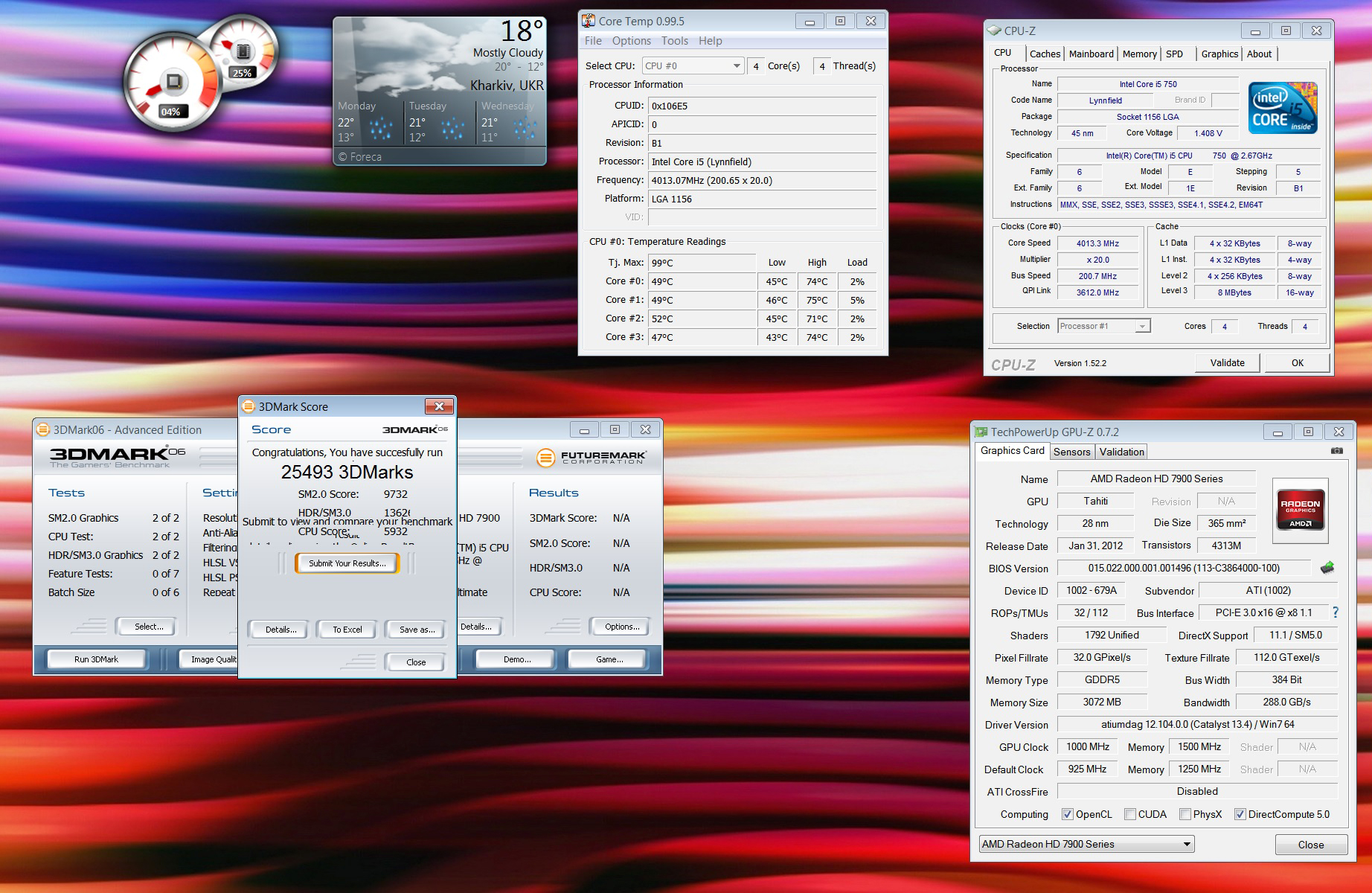
Task: Open the File menu in Core Temp
Action: pos(593,41)
